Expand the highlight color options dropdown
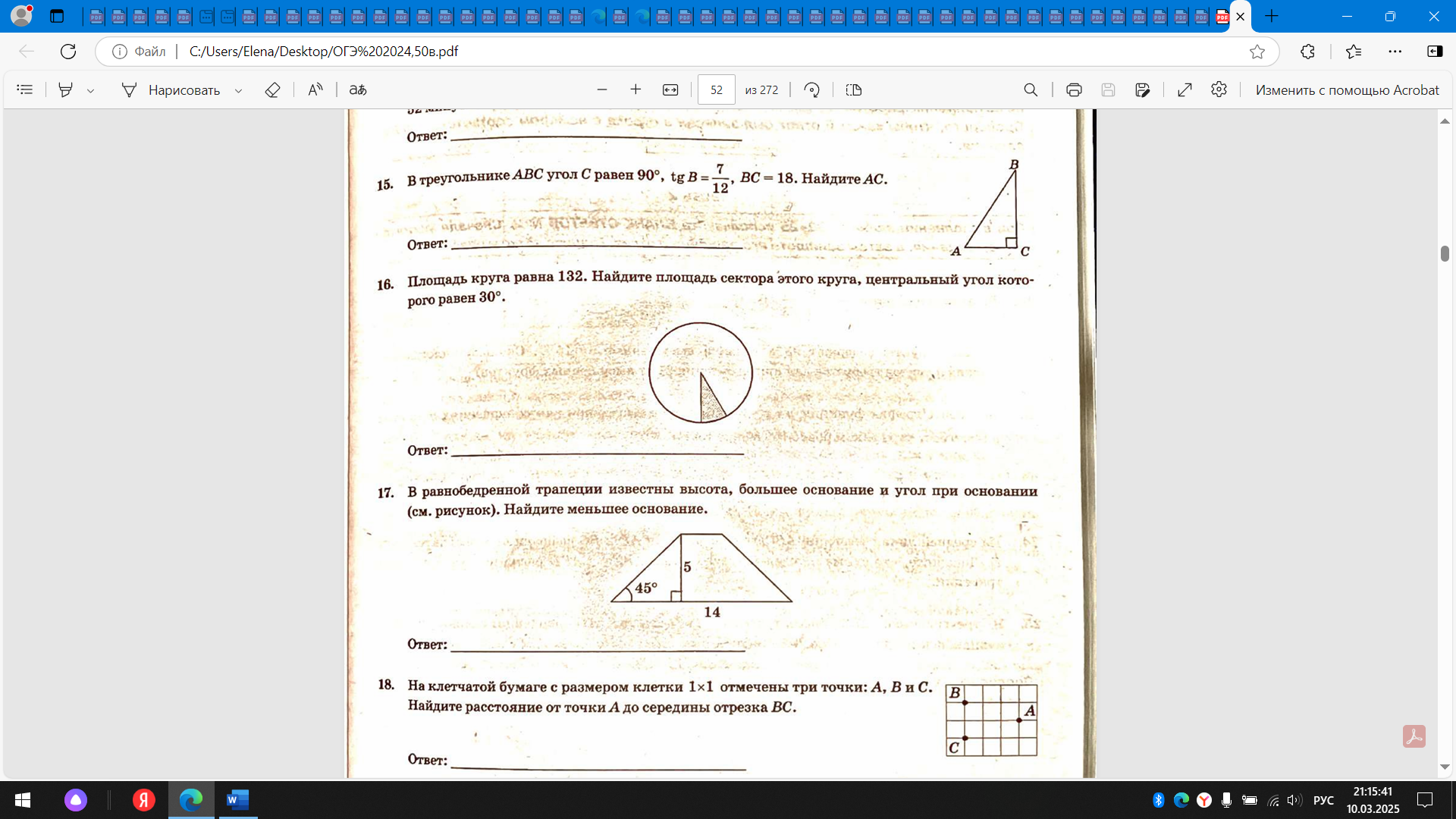 pos(90,90)
